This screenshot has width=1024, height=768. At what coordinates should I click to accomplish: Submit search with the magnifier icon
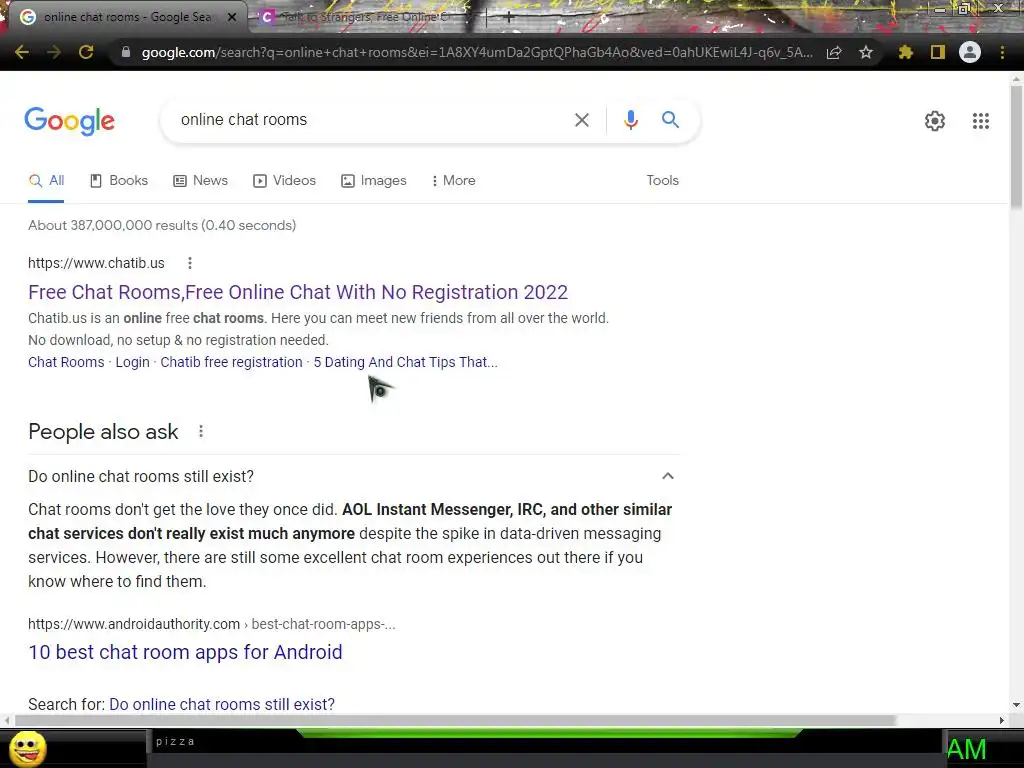click(x=670, y=120)
